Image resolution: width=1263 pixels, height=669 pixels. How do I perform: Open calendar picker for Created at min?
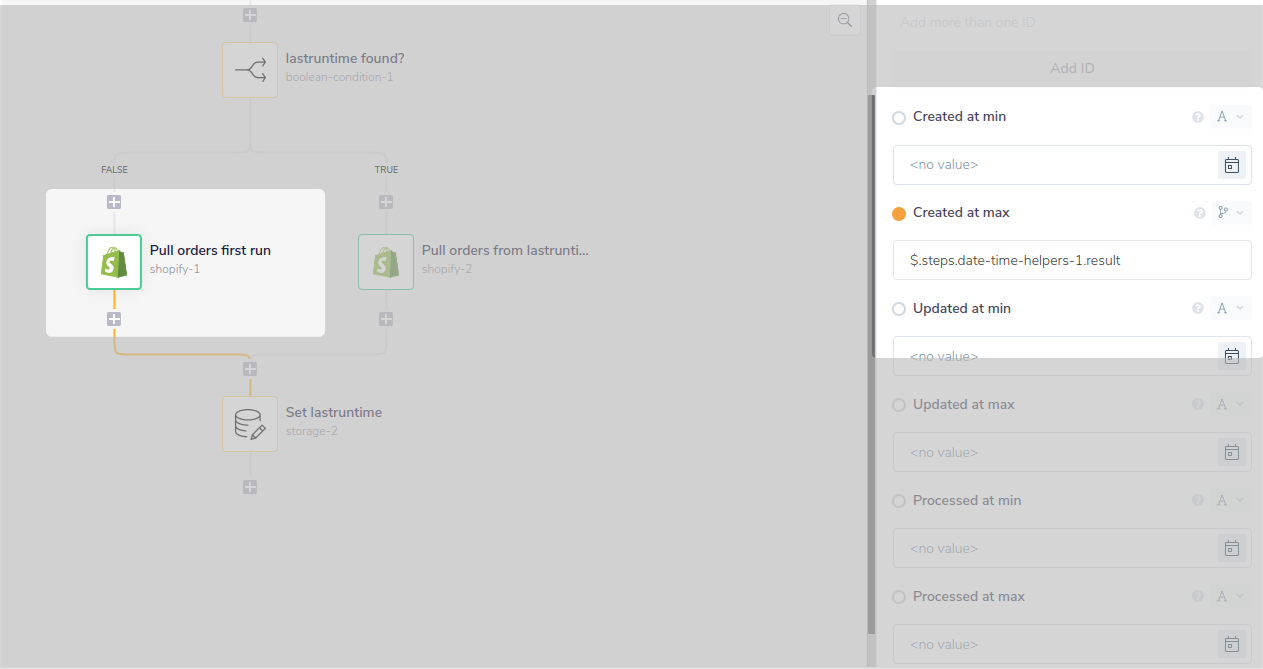click(x=1232, y=165)
